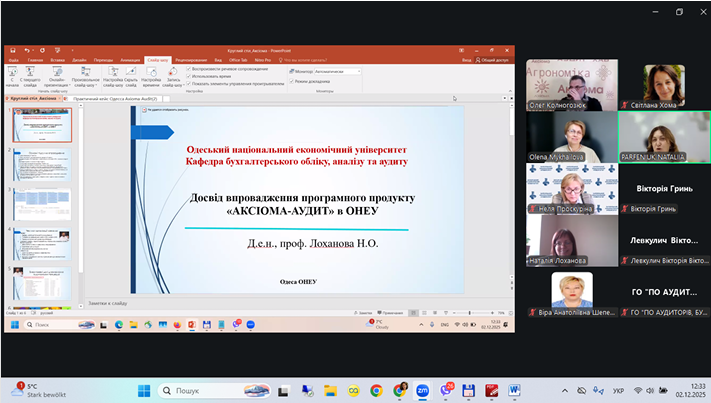Click the Настройка времени icon
This screenshot has width=711, height=403.
tap(151, 77)
